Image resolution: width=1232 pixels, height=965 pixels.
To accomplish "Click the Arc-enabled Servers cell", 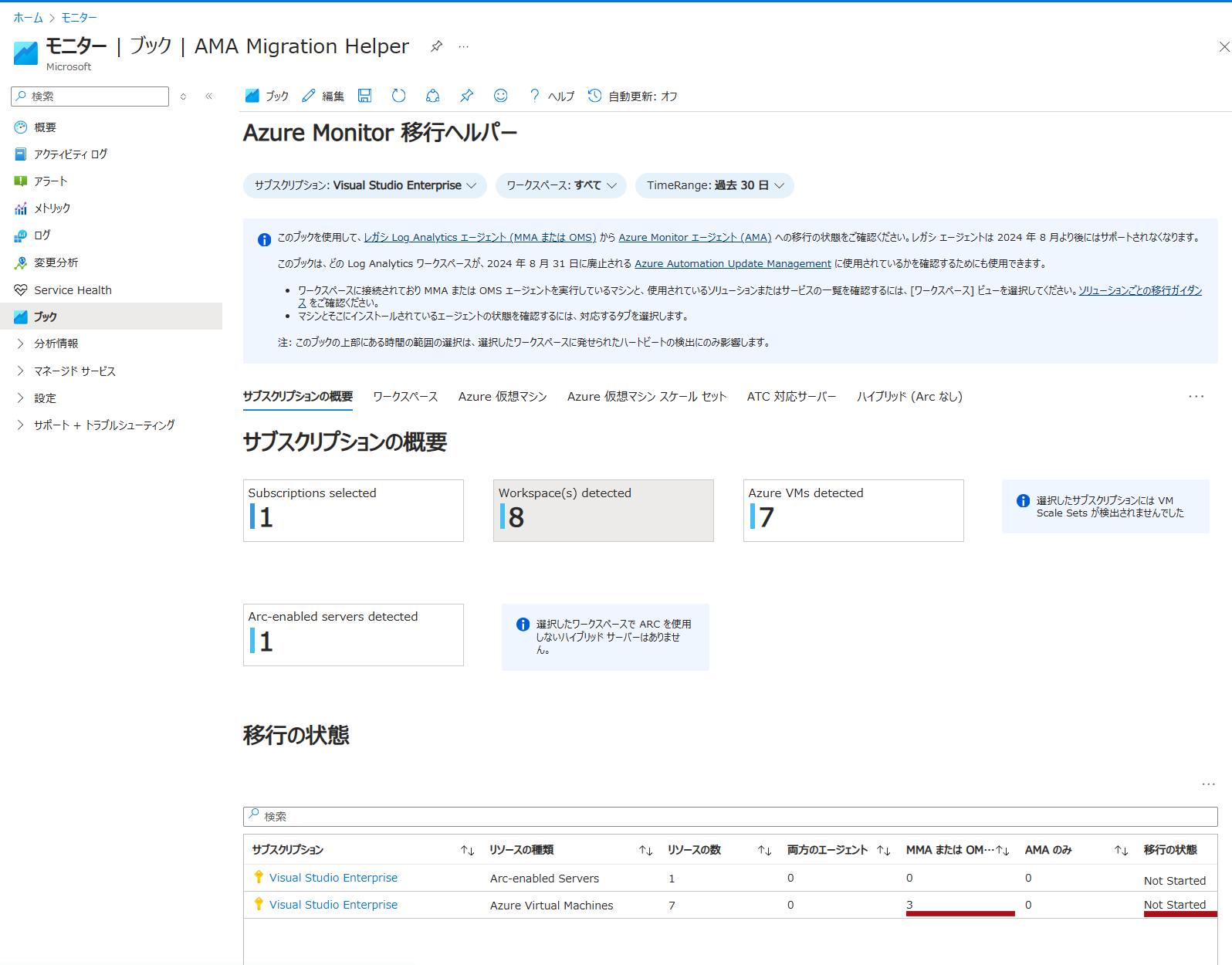I will 545,879.
